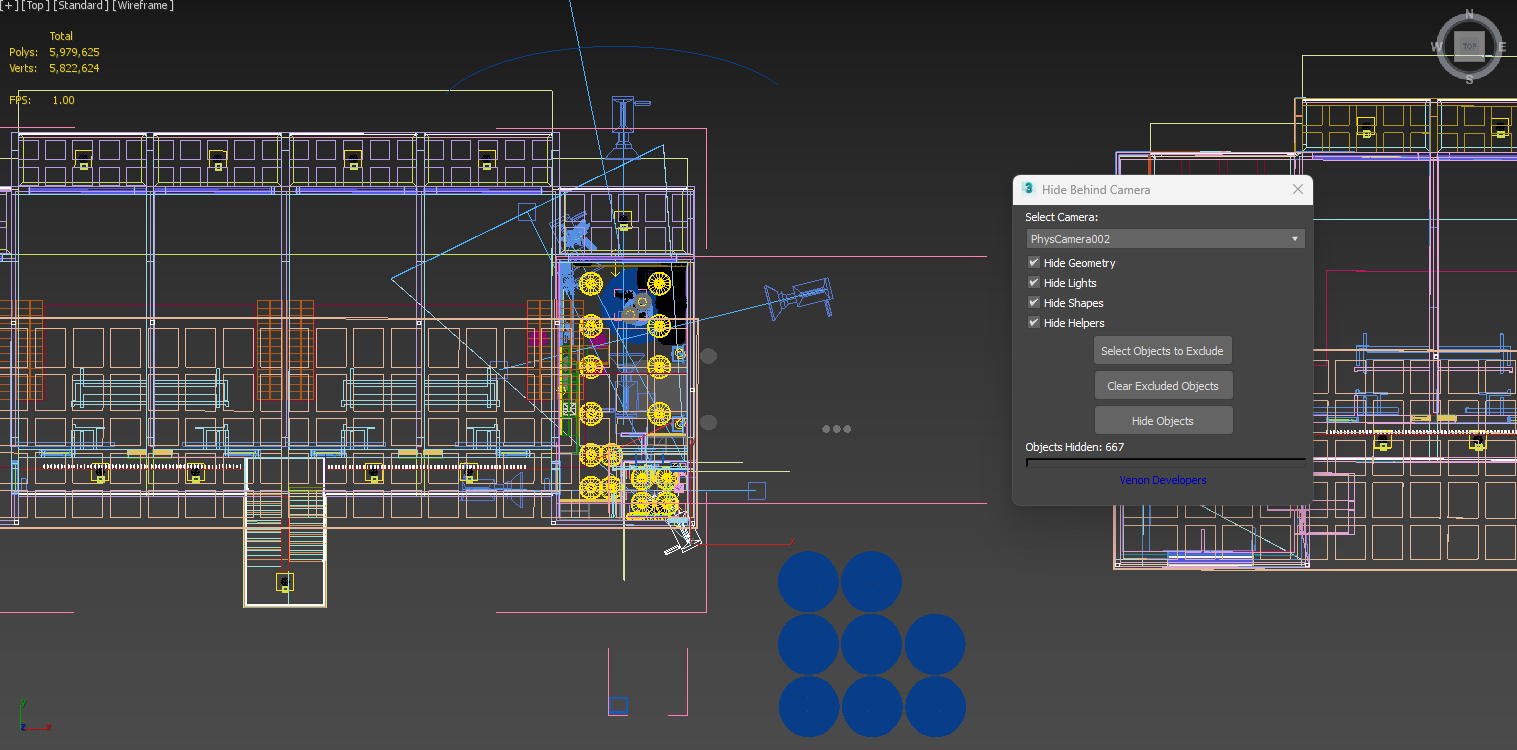Screen dimensions: 1517x750
Task: Open the [+] viewport general menu
Action: pos(9,6)
